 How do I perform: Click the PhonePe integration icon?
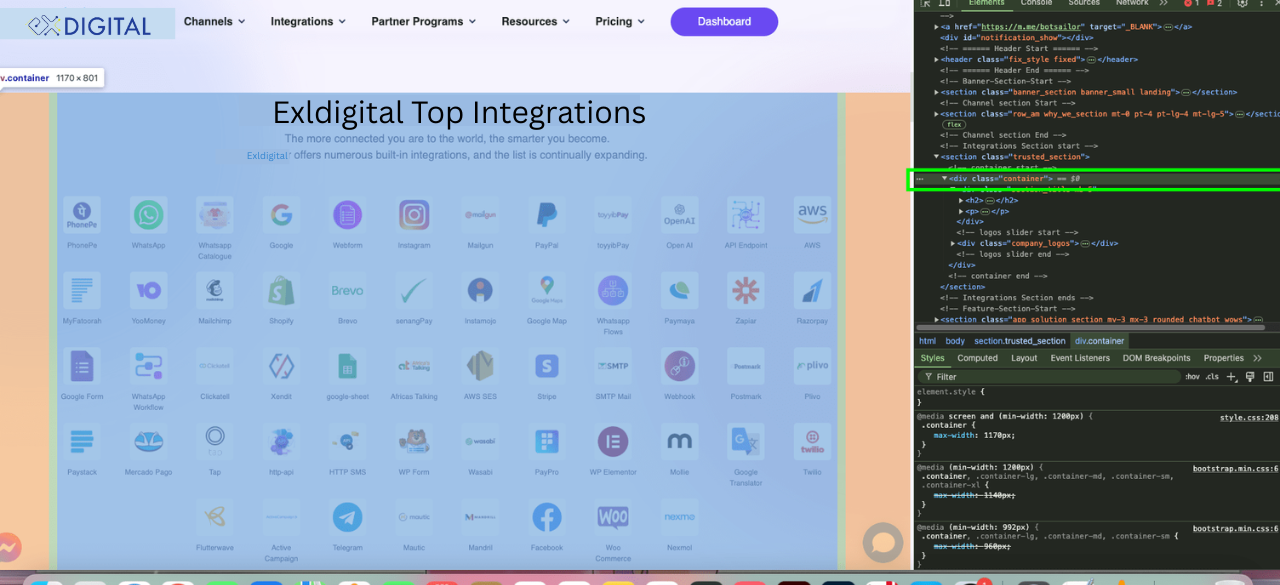(x=82, y=214)
